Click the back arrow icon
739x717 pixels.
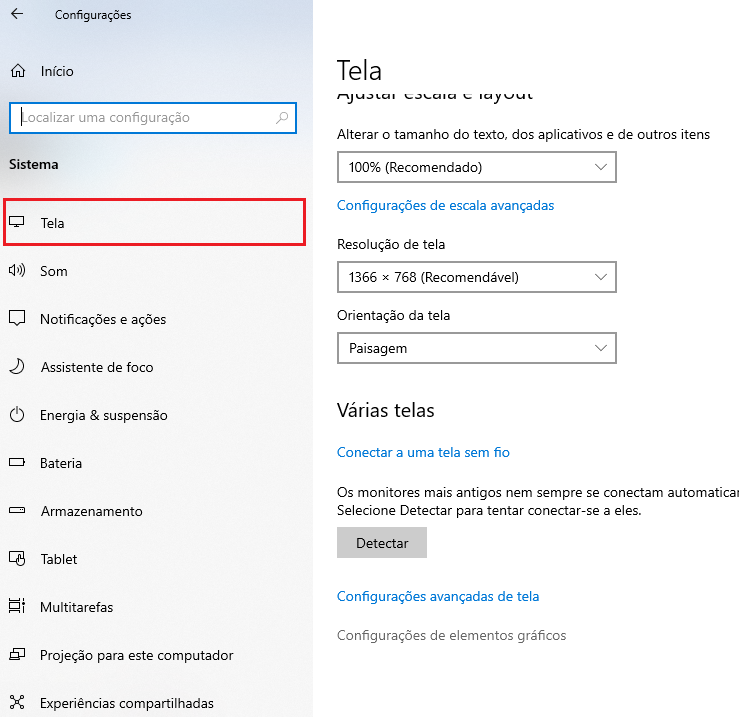[16, 15]
